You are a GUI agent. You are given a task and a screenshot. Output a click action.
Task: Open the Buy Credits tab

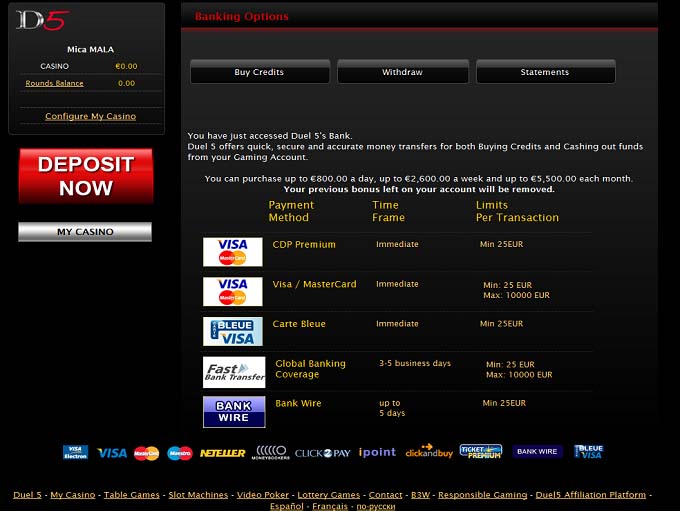259,72
